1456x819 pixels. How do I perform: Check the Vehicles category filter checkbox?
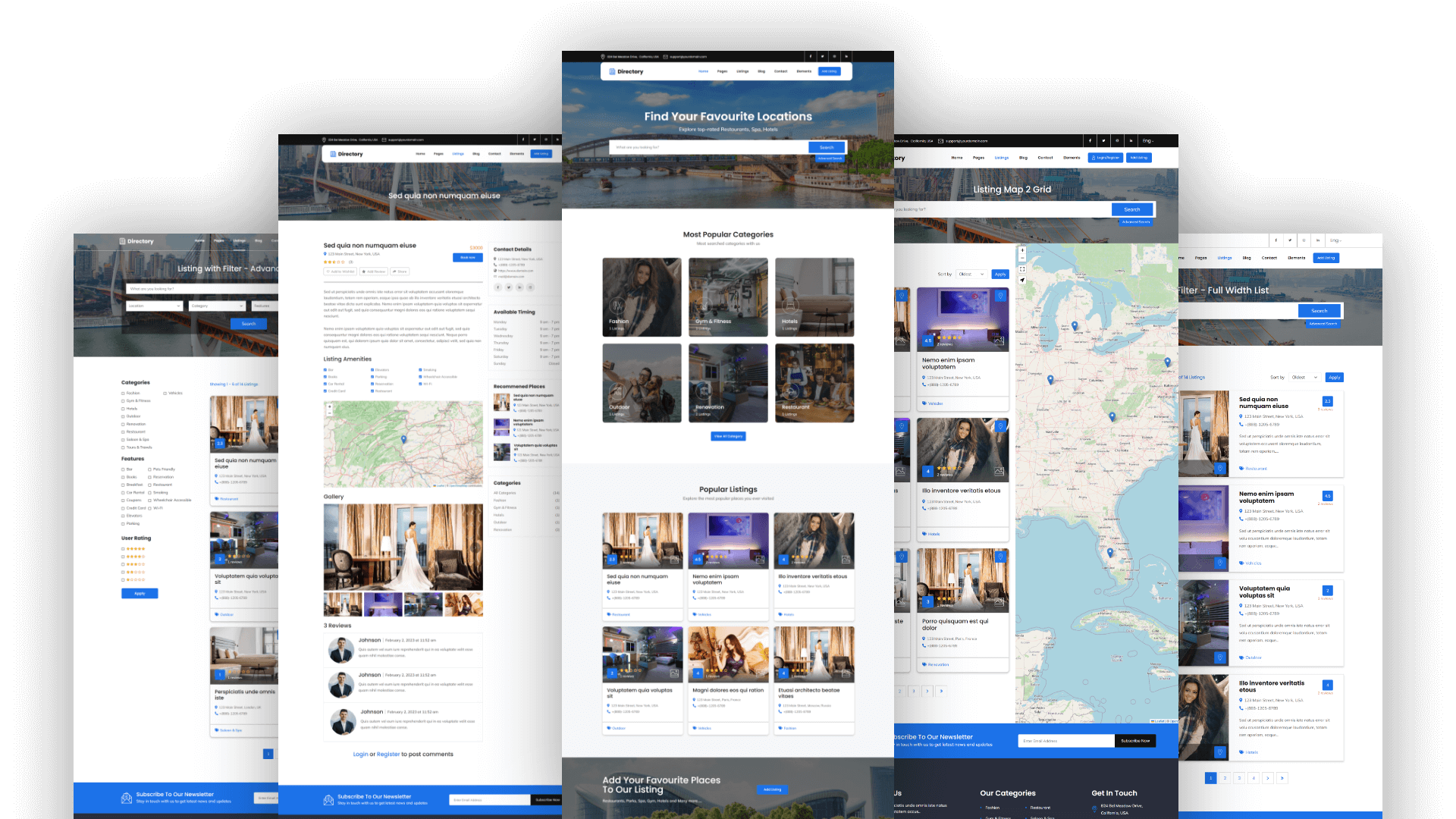click(x=165, y=393)
